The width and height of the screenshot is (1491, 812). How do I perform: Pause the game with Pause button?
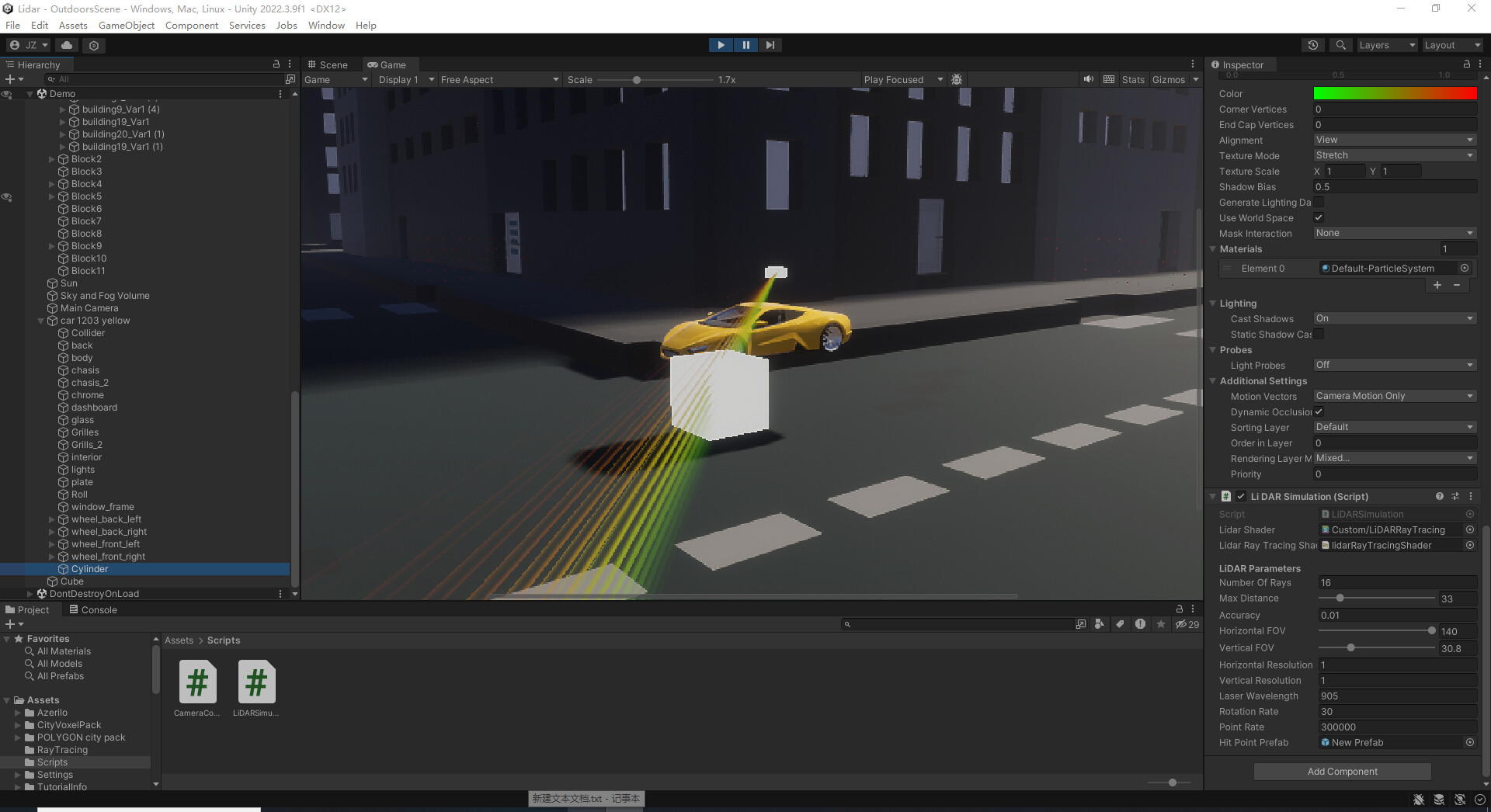coord(745,45)
